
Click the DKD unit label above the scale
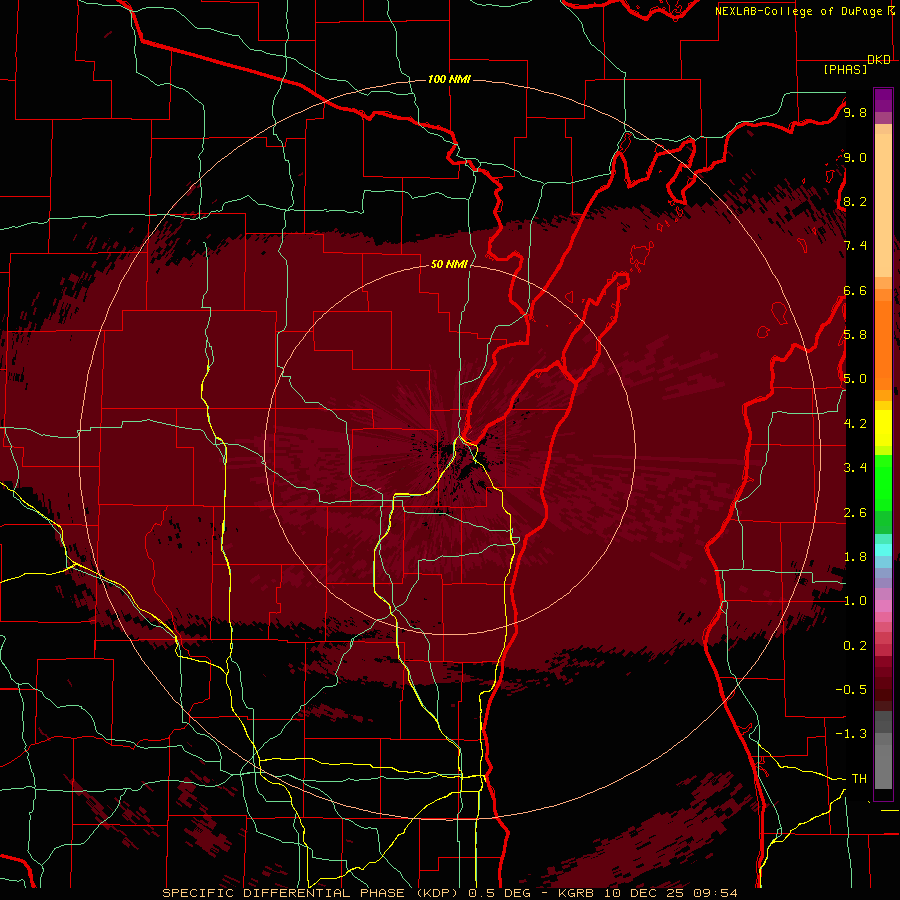(879, 60)
